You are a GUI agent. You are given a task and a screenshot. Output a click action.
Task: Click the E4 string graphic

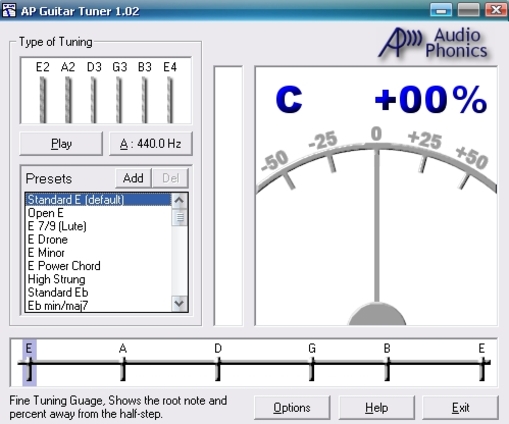170,99
